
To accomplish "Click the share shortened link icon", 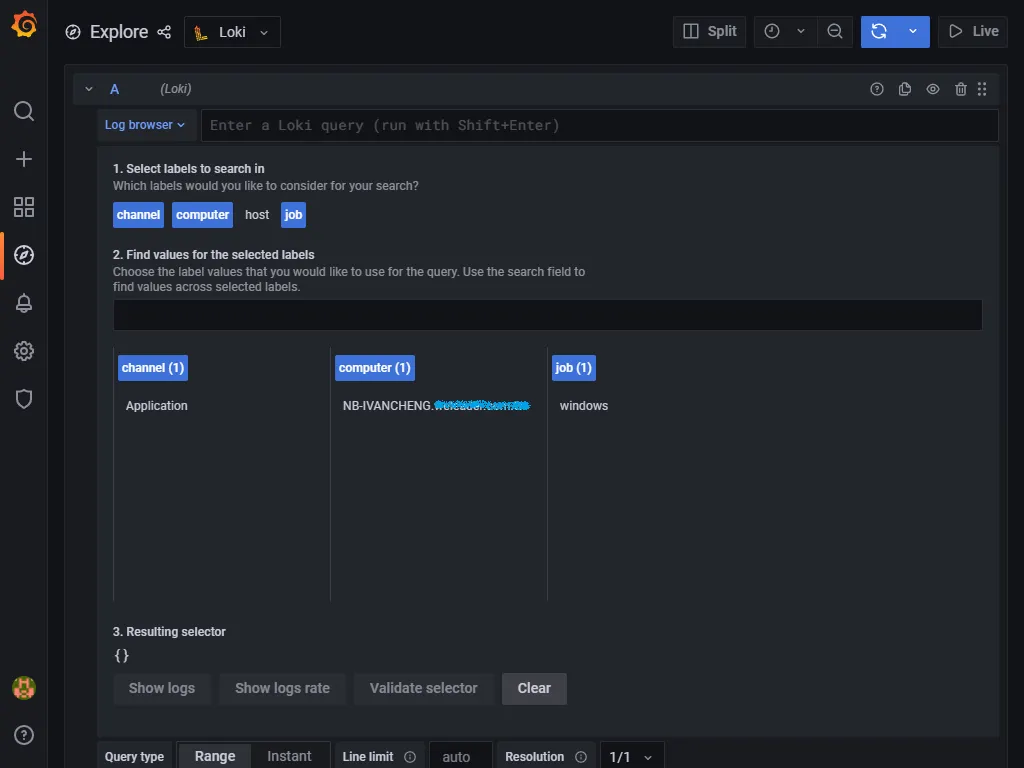I will [164, 32].
